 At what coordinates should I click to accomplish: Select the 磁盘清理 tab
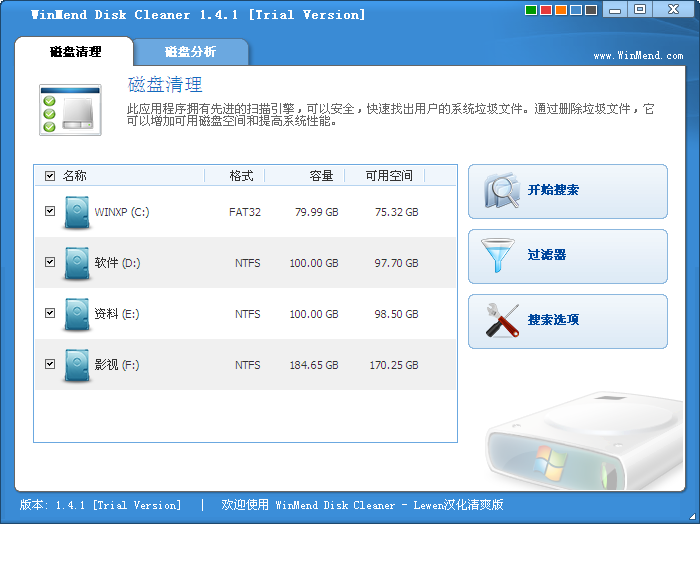click(x=76, y=52)
